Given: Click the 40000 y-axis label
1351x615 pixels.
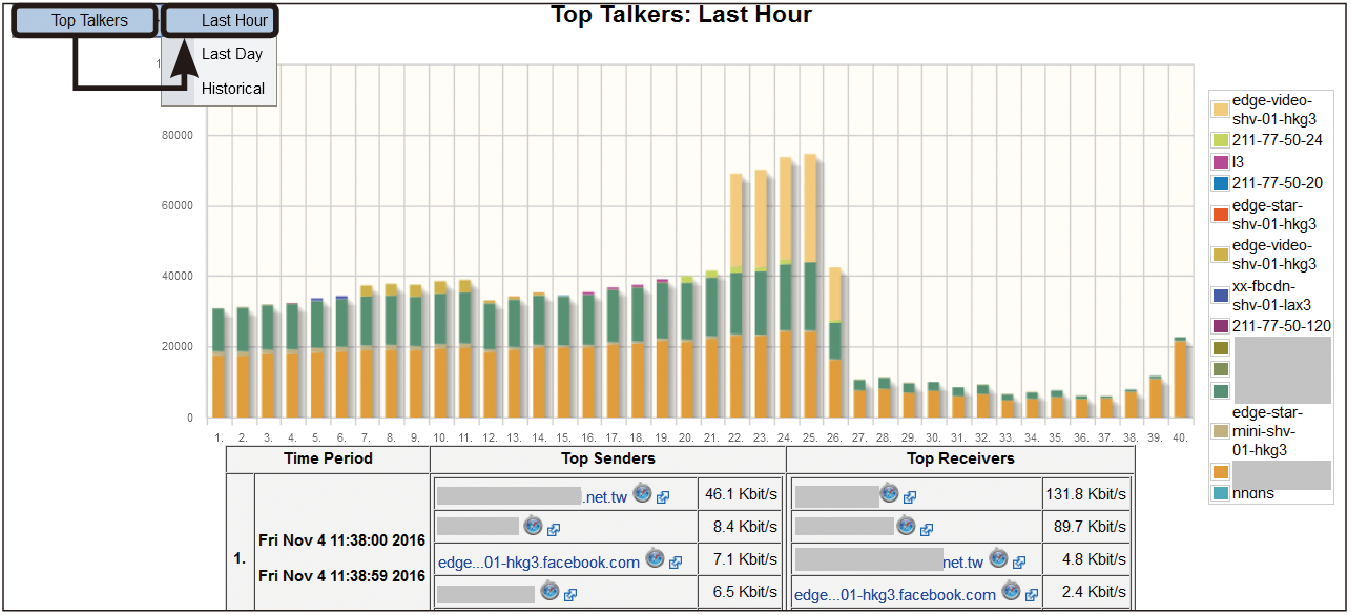Looking at the screenshot, I should 177,277.
